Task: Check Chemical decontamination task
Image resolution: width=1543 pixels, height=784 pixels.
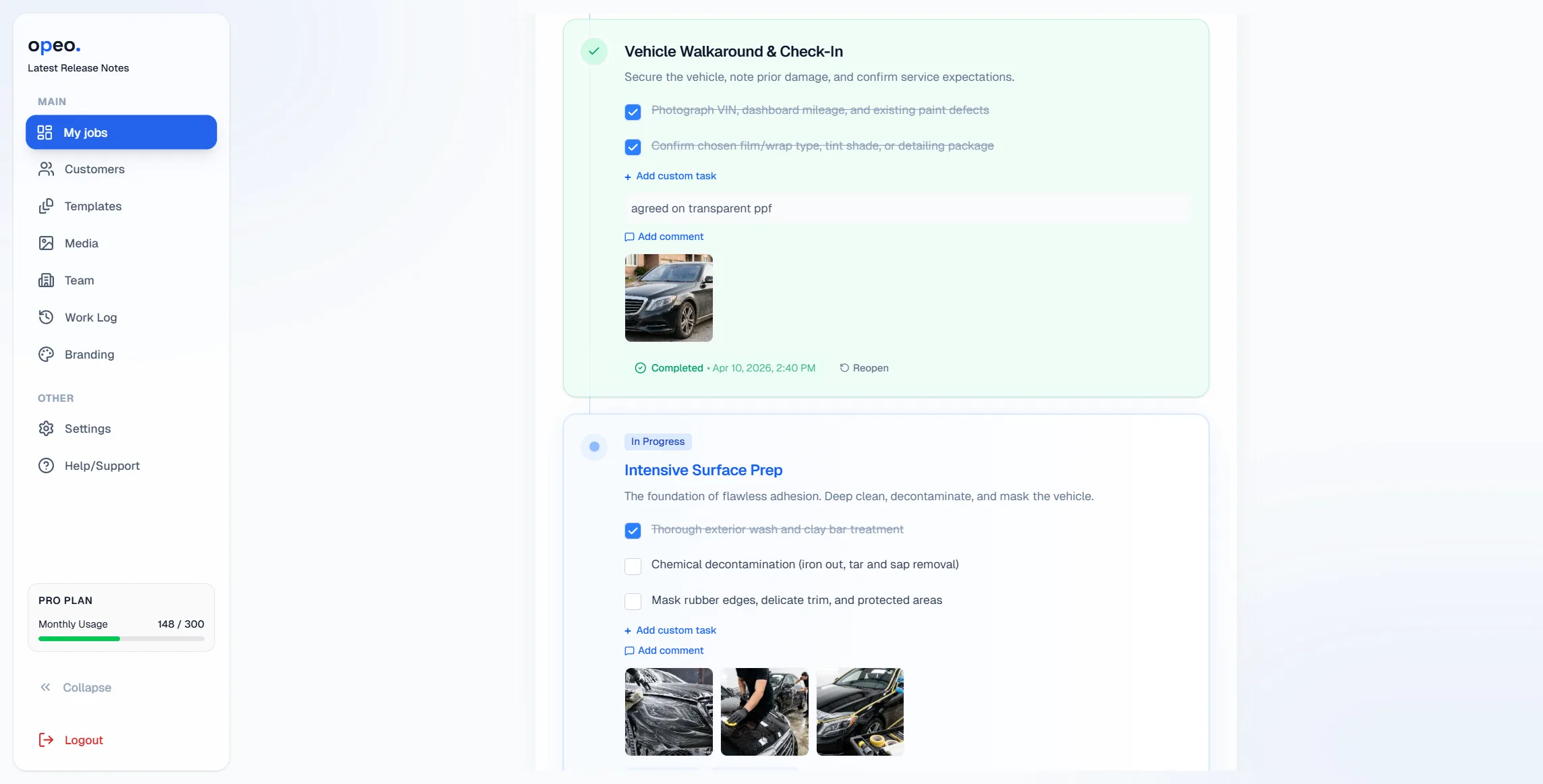Action: pyautogui.click(x=633, y=566)
